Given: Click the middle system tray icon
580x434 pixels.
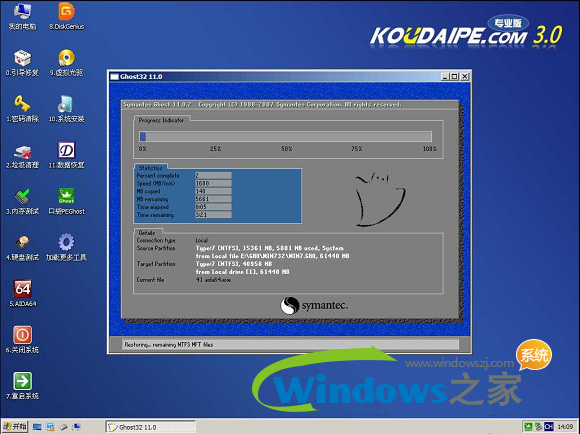Looking at the screenshot, I should click(x=539, y=427).
